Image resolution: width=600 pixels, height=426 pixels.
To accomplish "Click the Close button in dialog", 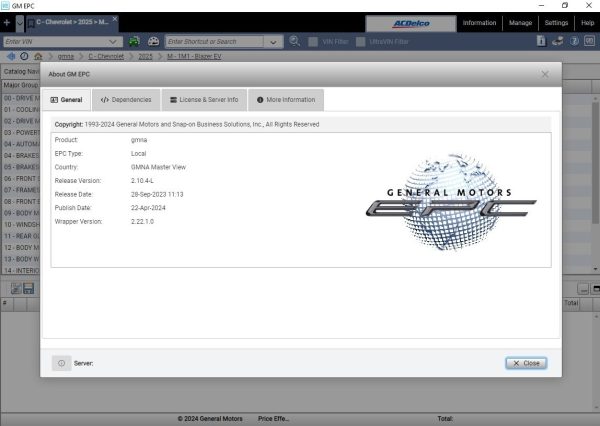I will [526, 363].
